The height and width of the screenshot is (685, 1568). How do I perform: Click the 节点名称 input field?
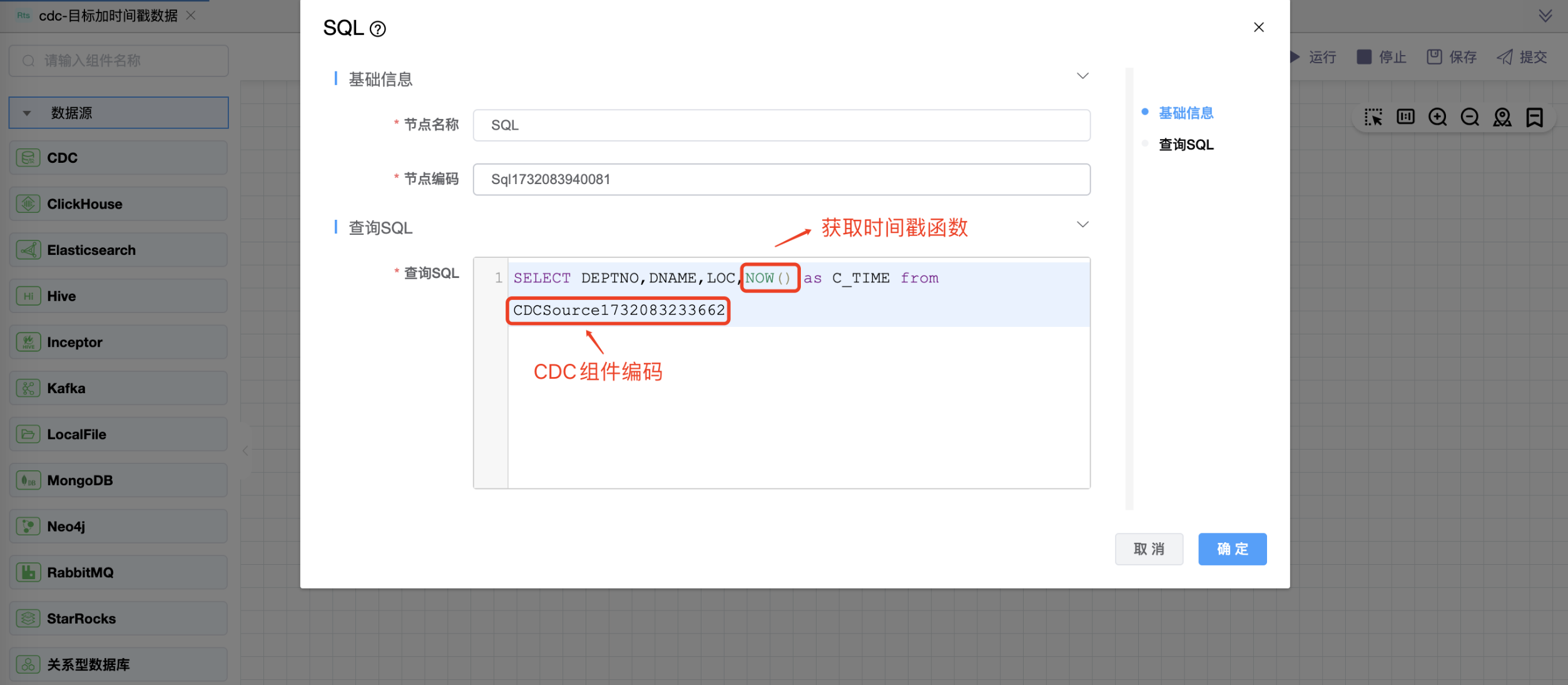coord(781,125)
